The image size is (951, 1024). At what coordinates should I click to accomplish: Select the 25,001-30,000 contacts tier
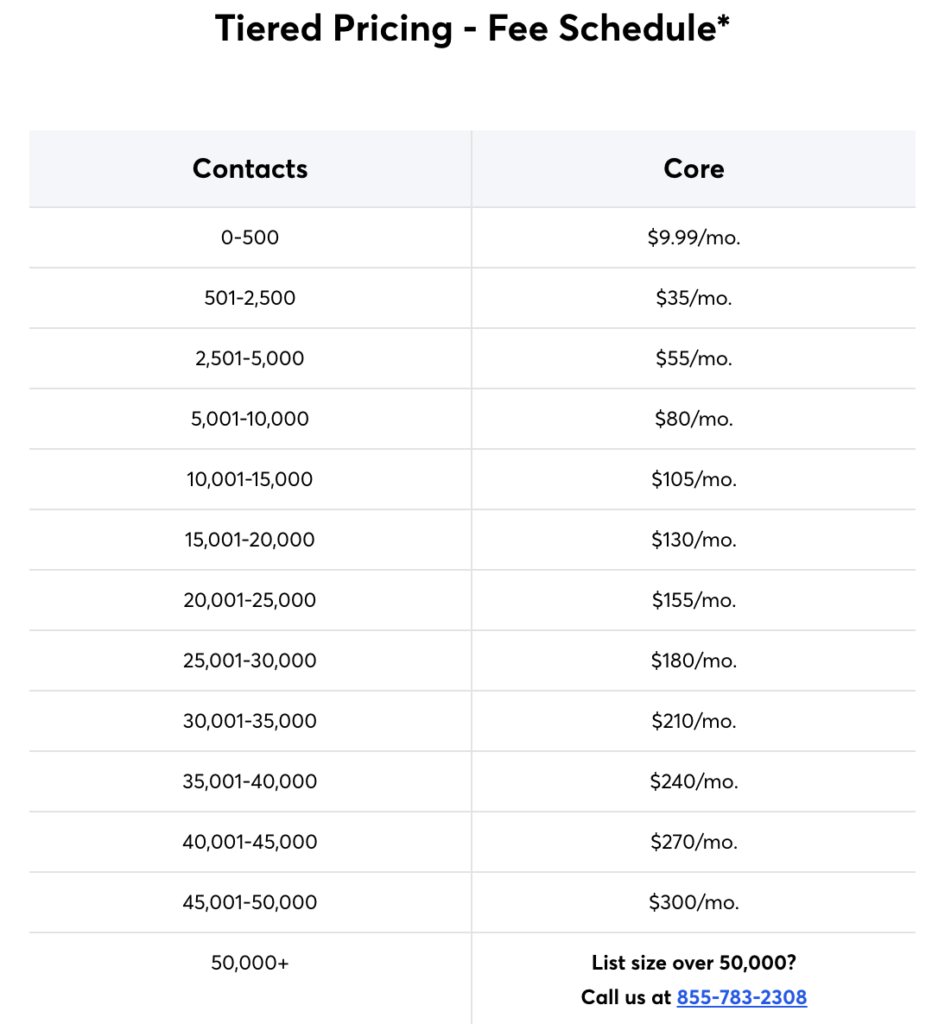[250, 661]
